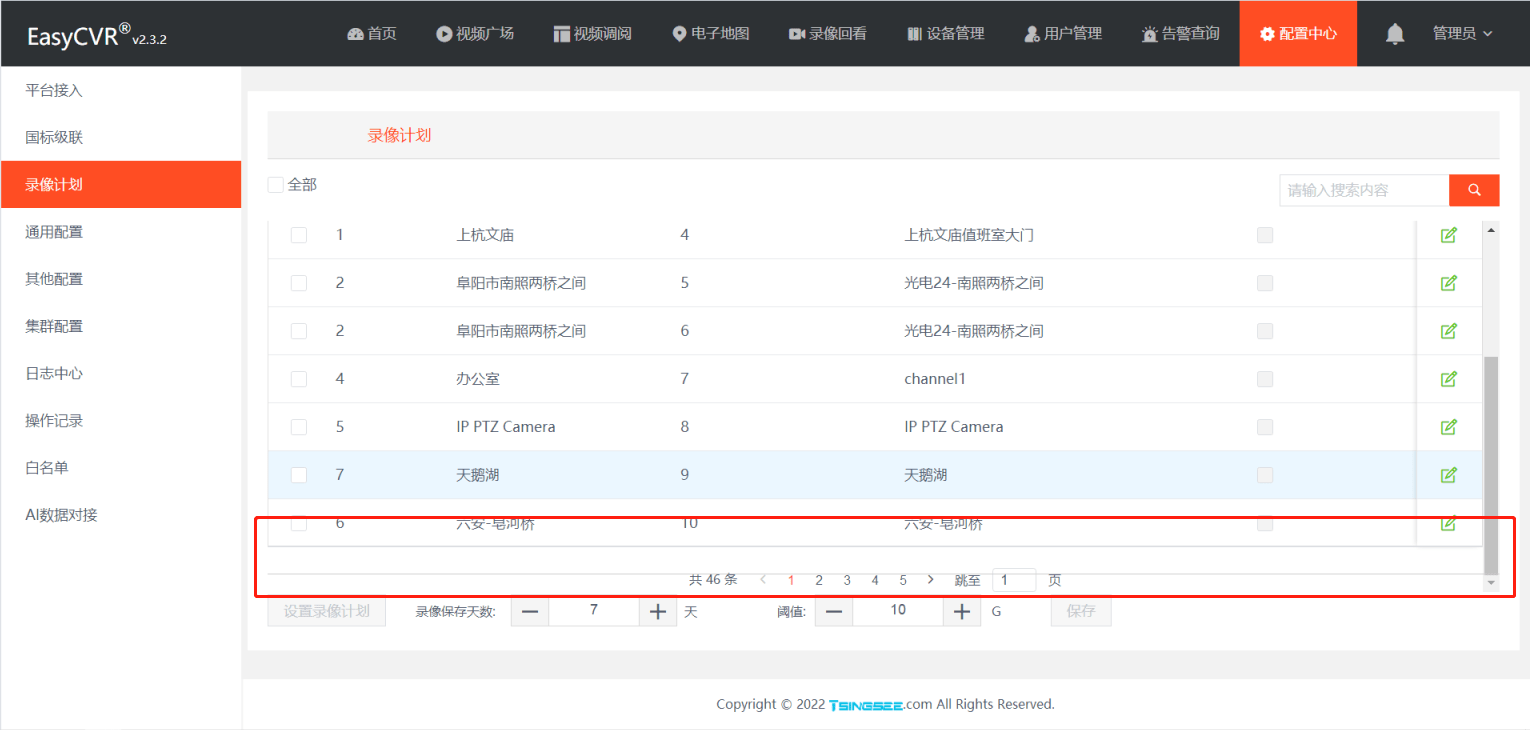Go to page 5 in pagination
This screenshot has width=1530, height=730.
point(903,580)
